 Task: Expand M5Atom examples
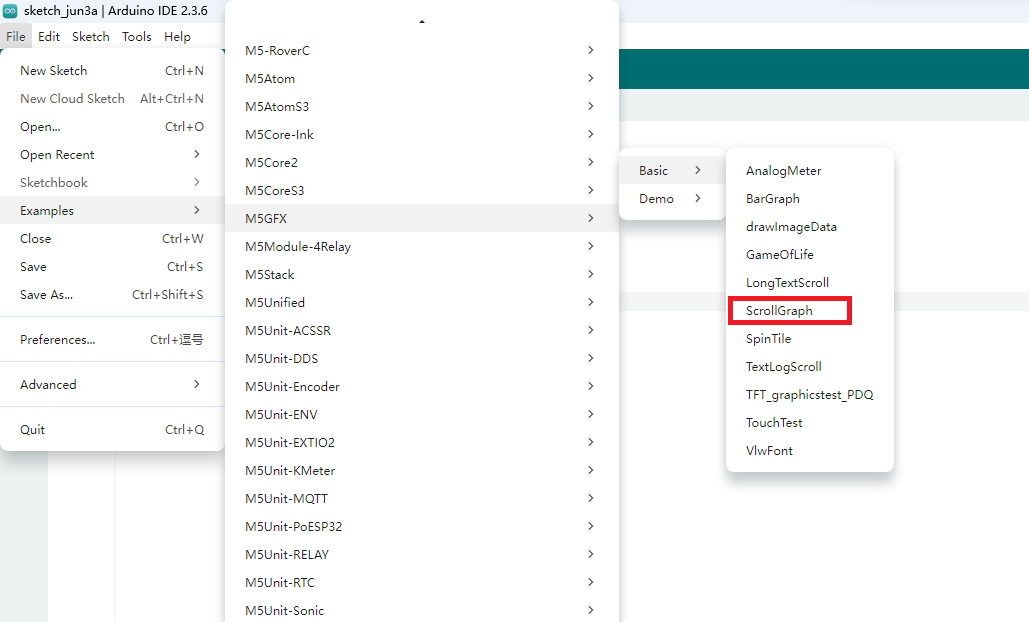[x=422, y=79]
